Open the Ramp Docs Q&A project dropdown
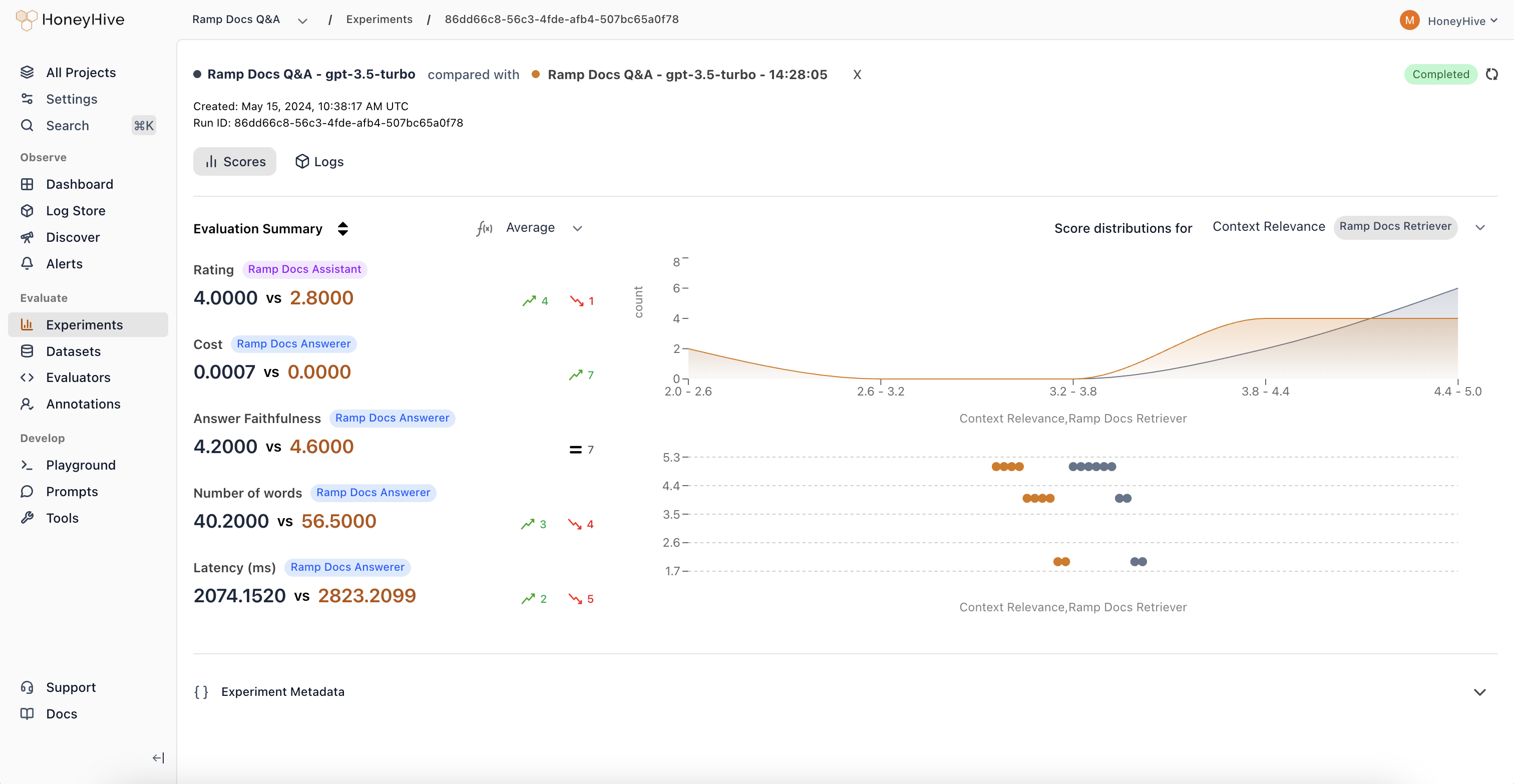1514x784 pixels. [x=302, y=21]
